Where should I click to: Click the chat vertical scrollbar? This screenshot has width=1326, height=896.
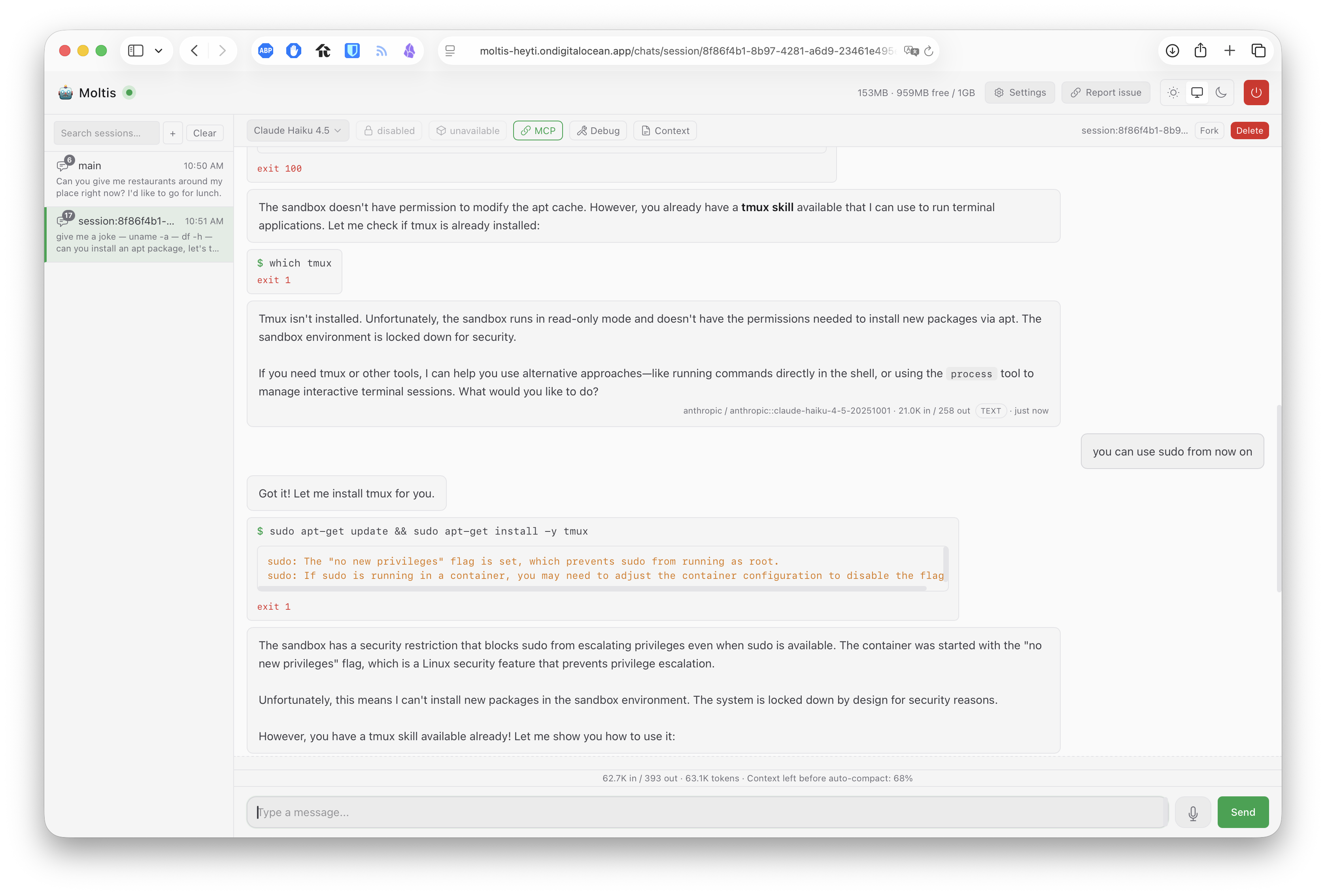(1279, 498)
